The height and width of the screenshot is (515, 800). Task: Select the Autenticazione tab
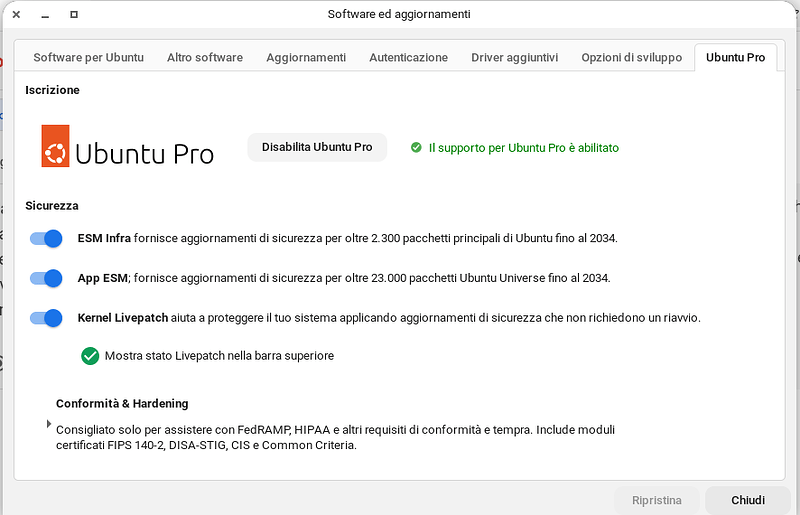(408, 58)
